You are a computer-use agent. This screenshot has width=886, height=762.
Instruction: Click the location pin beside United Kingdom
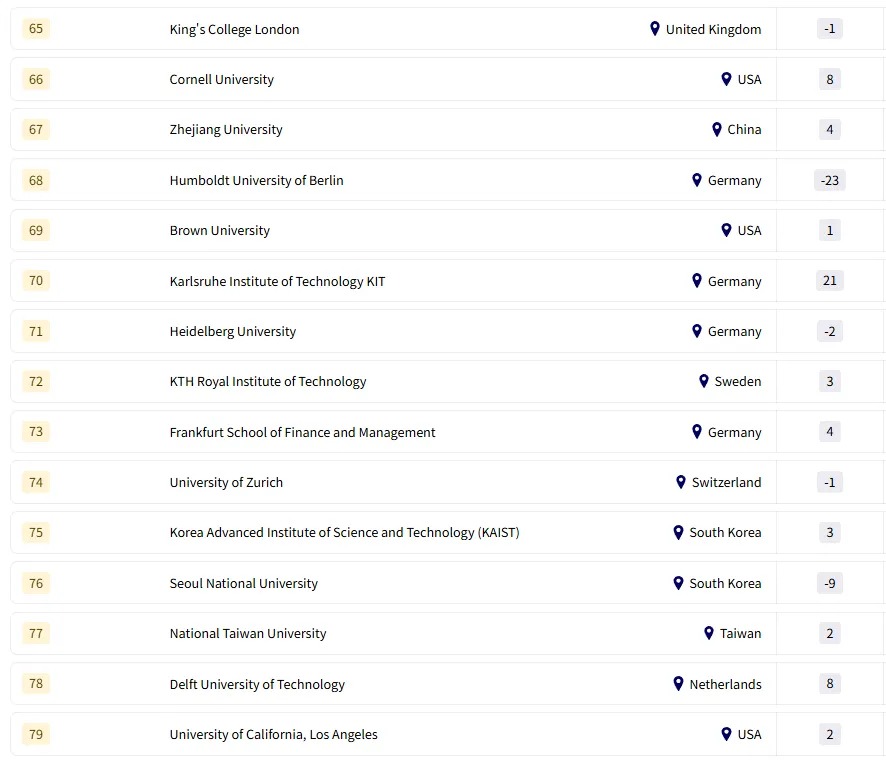(655, 29)
